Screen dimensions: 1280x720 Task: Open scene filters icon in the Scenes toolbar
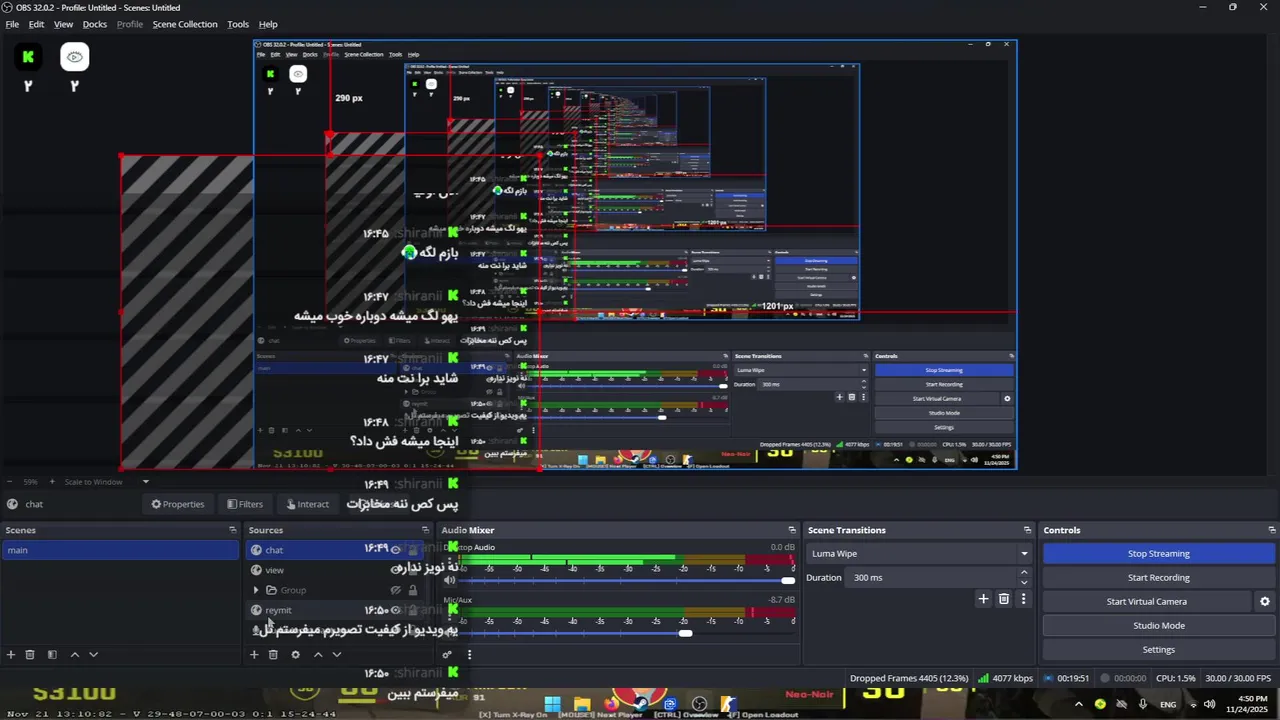[x=52, y=654]
